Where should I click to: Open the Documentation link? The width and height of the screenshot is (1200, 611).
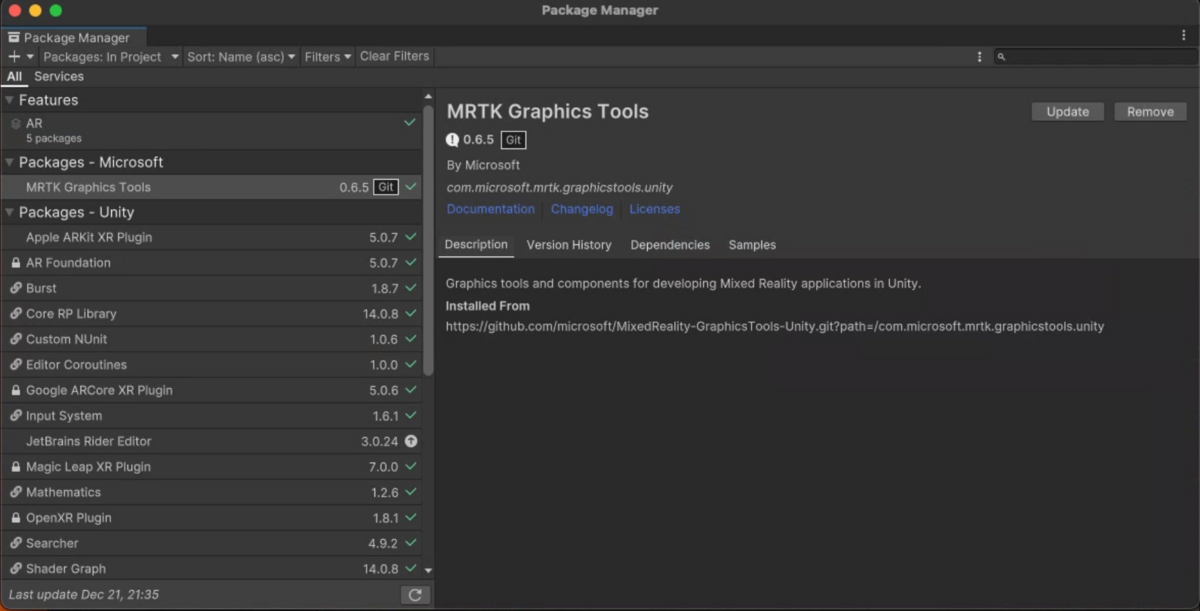(x=490, y=209)
